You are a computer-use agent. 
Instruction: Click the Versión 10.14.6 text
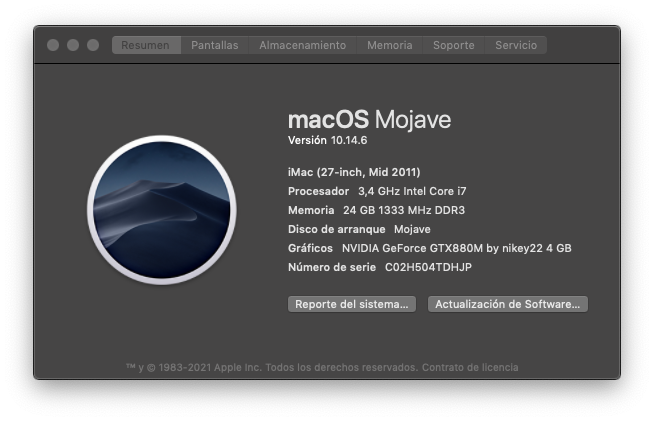pyautogui.click(x=327, y=140)
